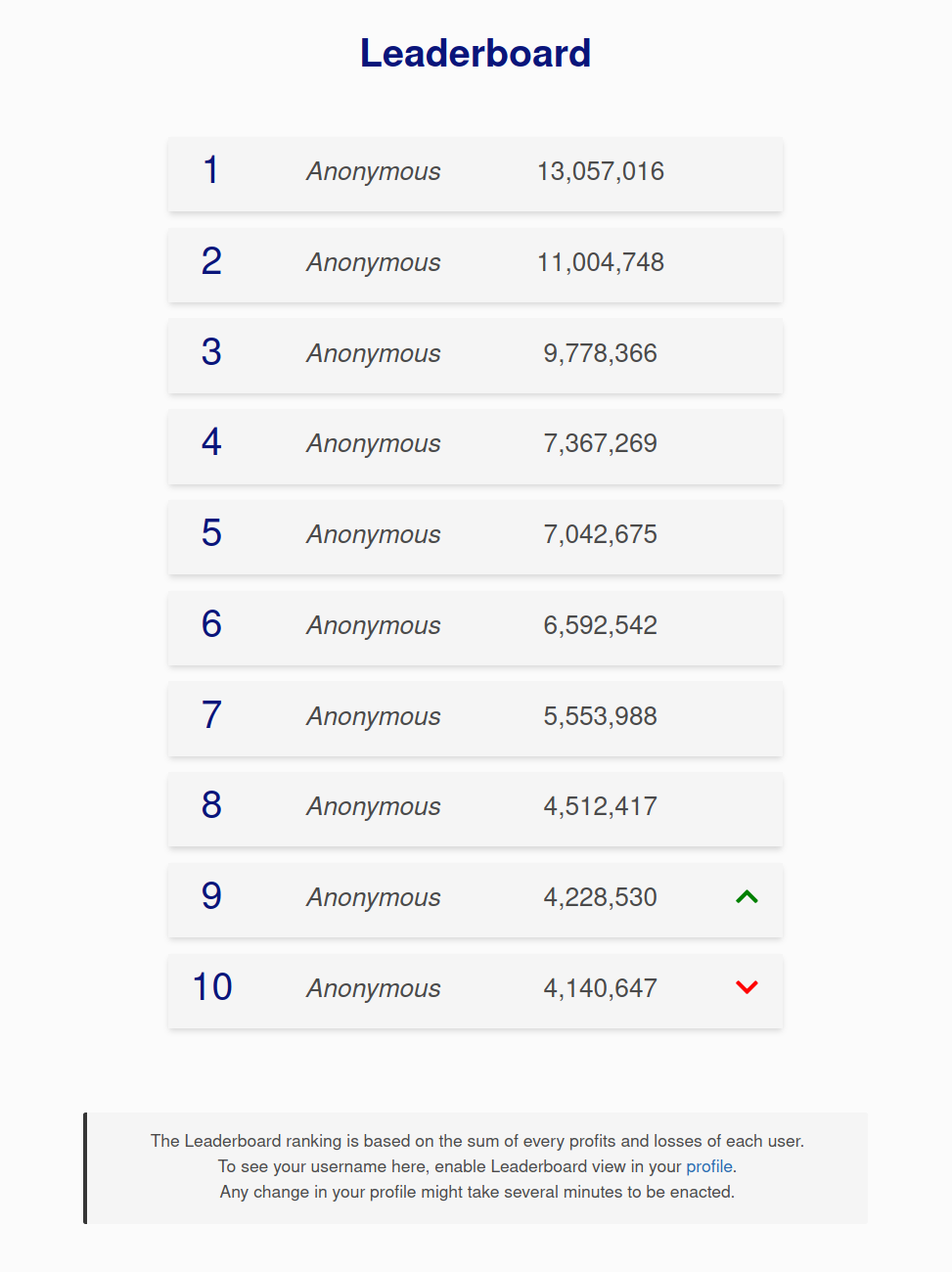Click the rank number 10
952x1272 pixels.
212,987
